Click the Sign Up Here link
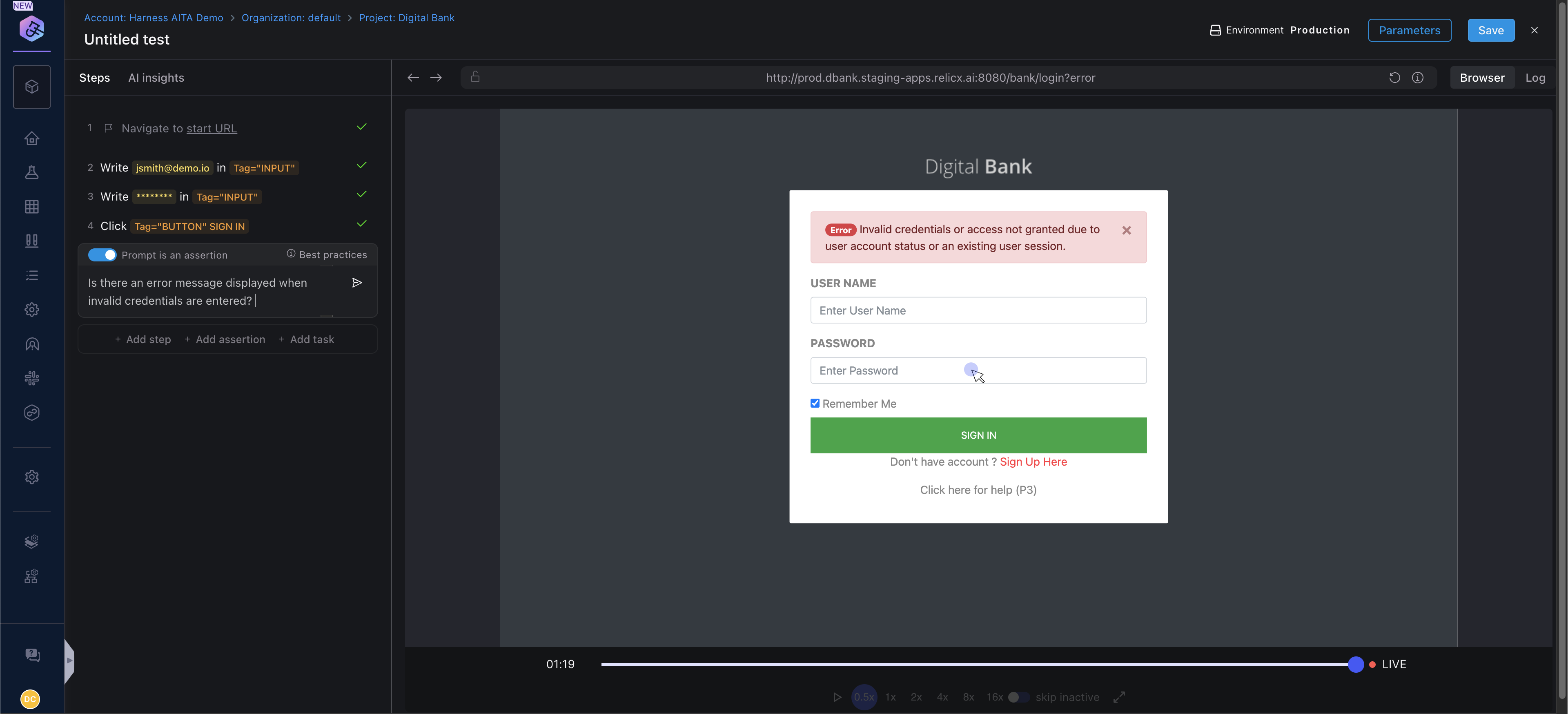The height and width of the screenshot is (714, 1568). [x=1033, y=462]
